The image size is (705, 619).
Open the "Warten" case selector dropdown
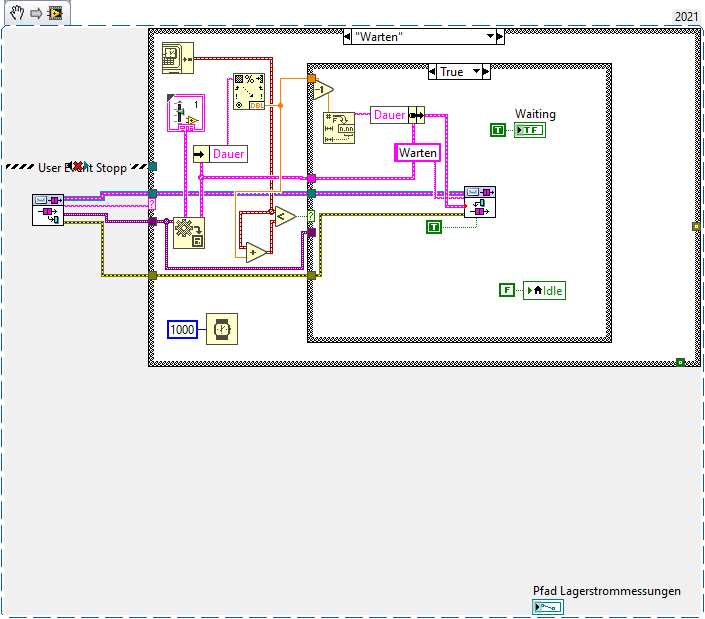click(x=491, y=36)
